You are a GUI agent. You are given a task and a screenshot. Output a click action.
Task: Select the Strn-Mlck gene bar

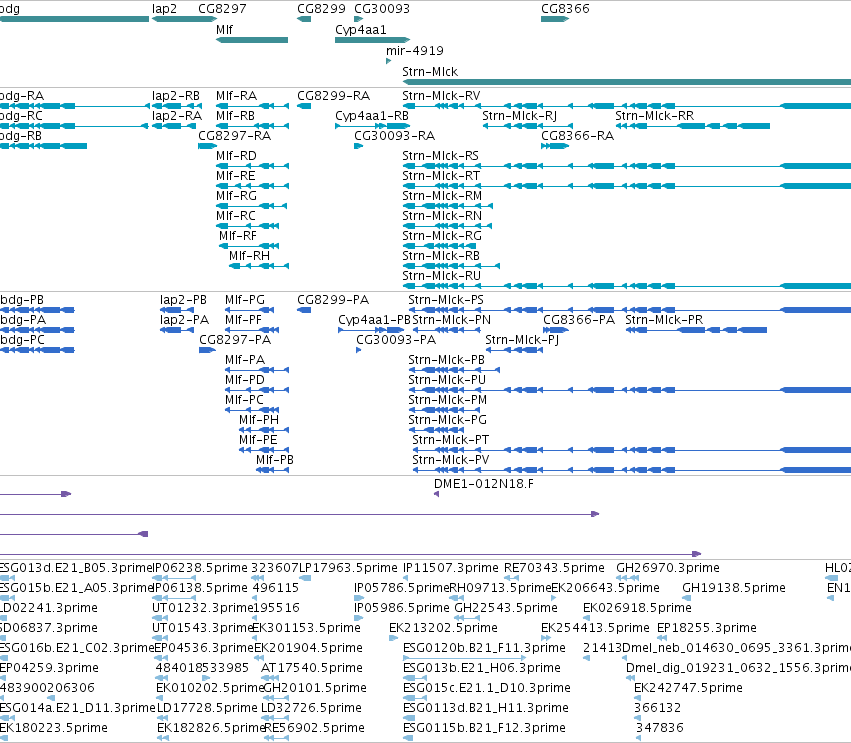627,82
